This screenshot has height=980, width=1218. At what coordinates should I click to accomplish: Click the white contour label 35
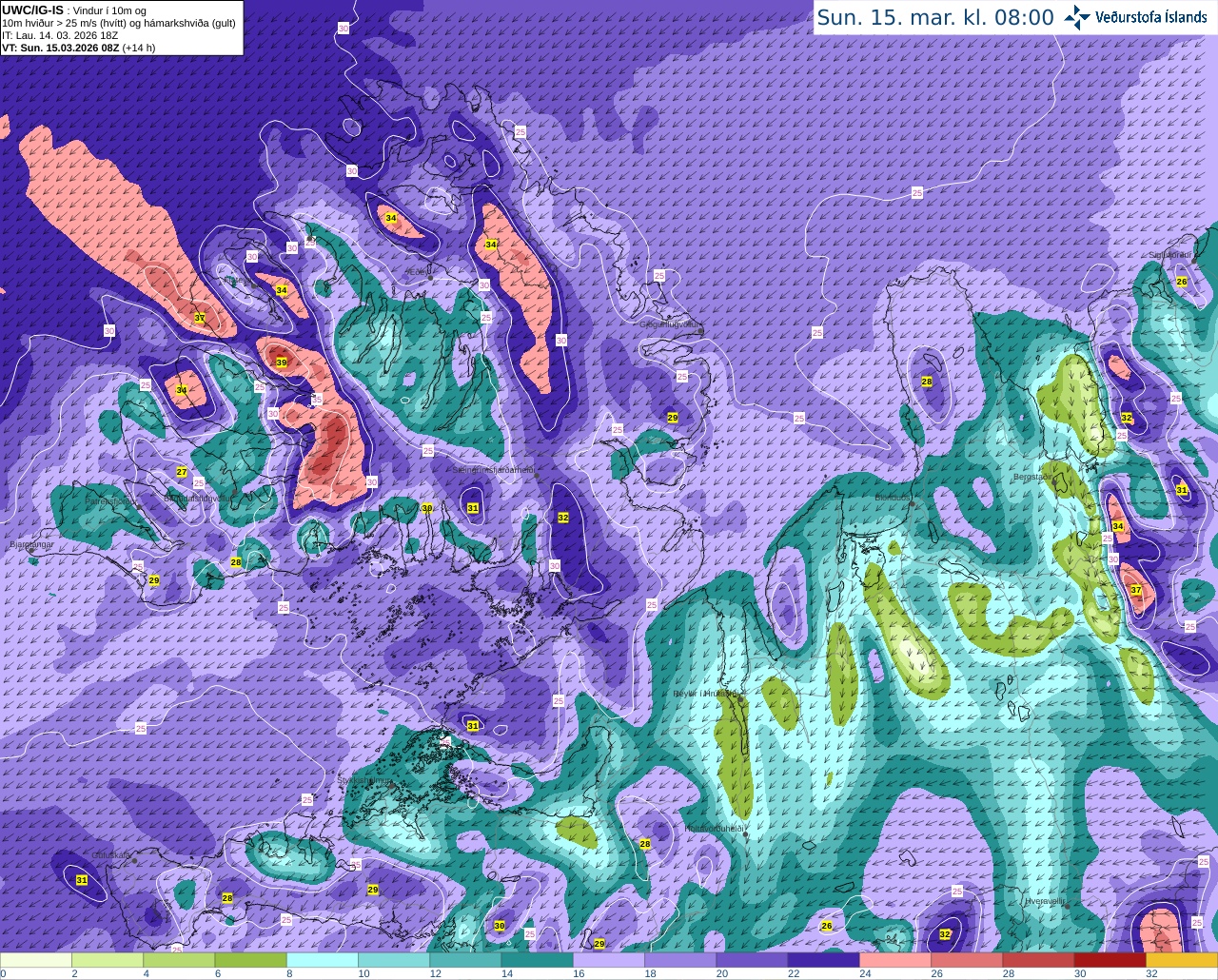pyautogui.click(x=317, y=400)
